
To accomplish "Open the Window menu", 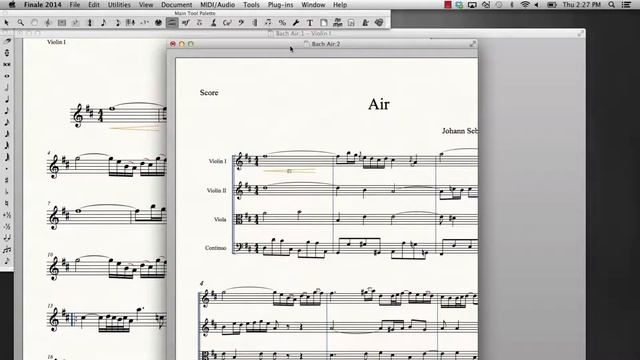I will click(x=313, y=5).
